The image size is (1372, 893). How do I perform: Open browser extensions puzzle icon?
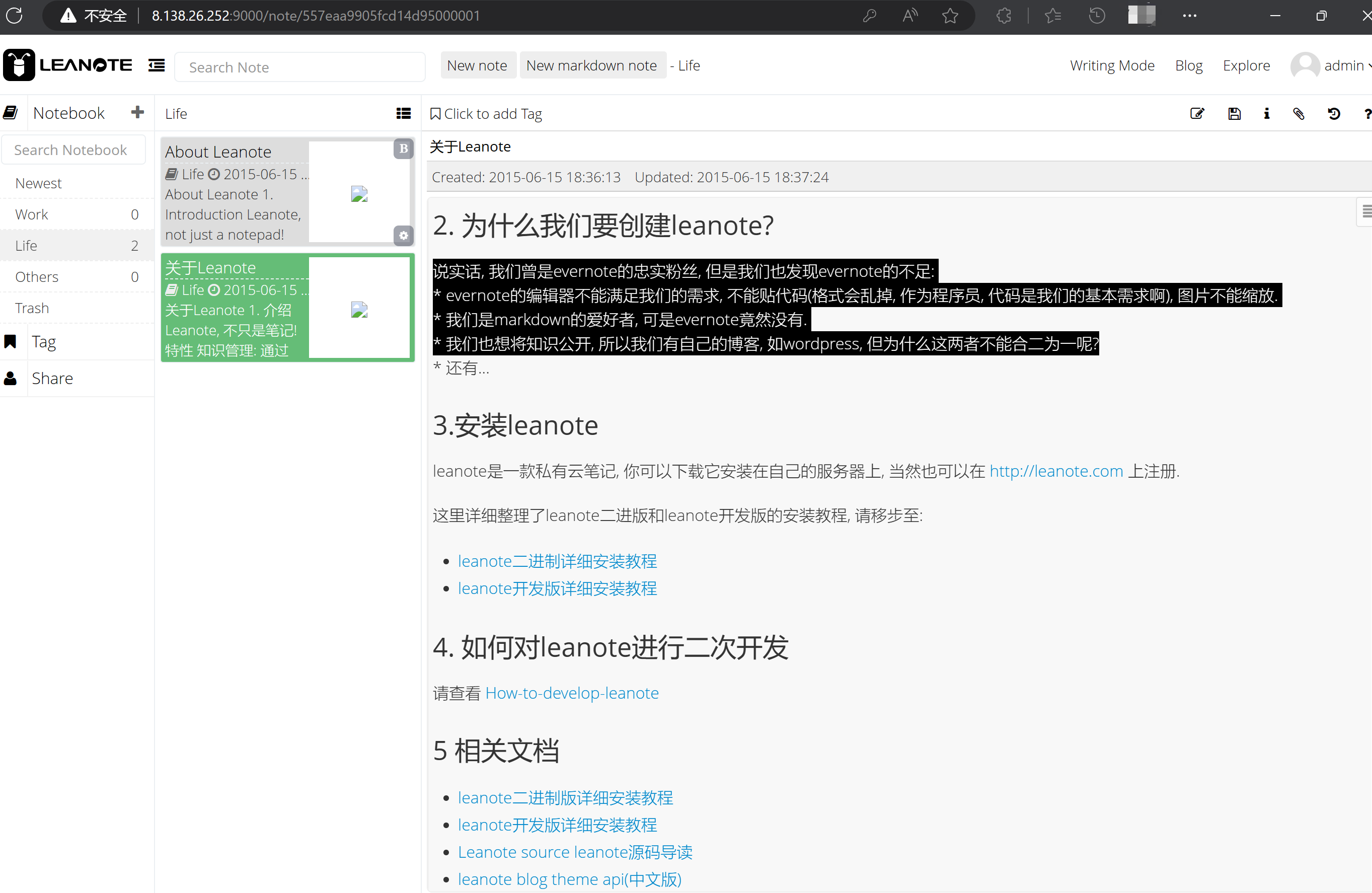tap(1004, 16)
